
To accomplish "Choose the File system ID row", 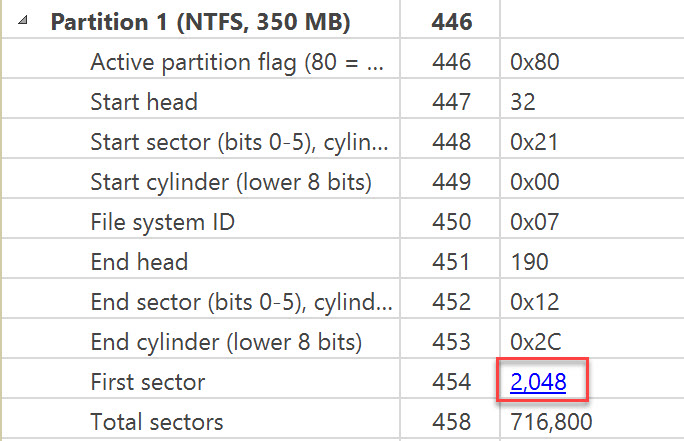I will tap(162, 222).
